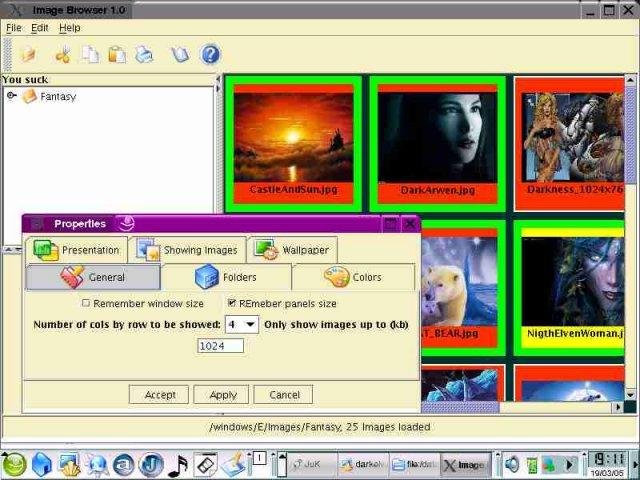Screen dimensions: 640x480
Task: Click the printer toolbar icon
Action: point(144,54)
